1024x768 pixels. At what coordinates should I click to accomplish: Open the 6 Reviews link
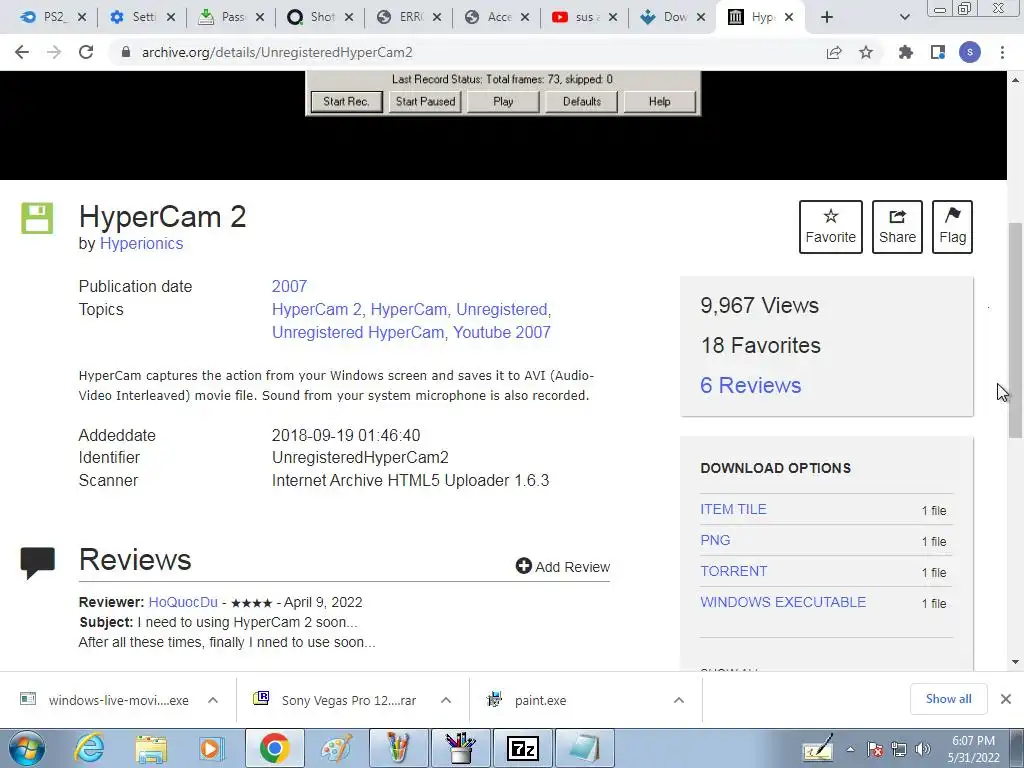coord(750,385)
